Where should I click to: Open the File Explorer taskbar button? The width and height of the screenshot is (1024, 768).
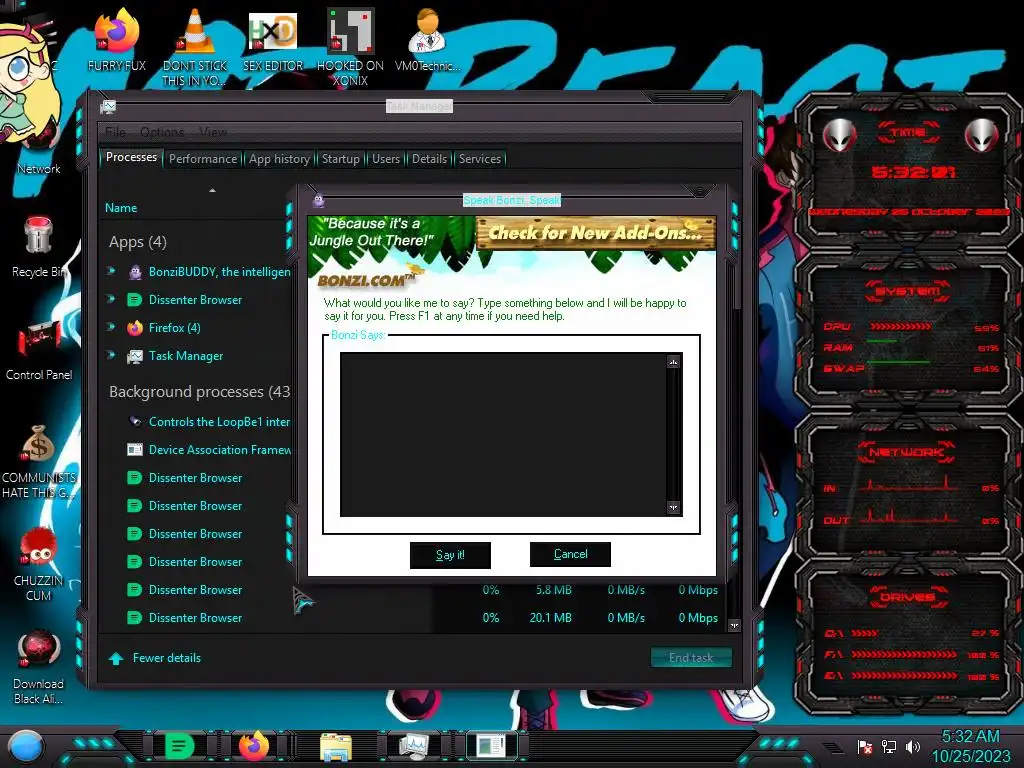(x=336, y=746)
